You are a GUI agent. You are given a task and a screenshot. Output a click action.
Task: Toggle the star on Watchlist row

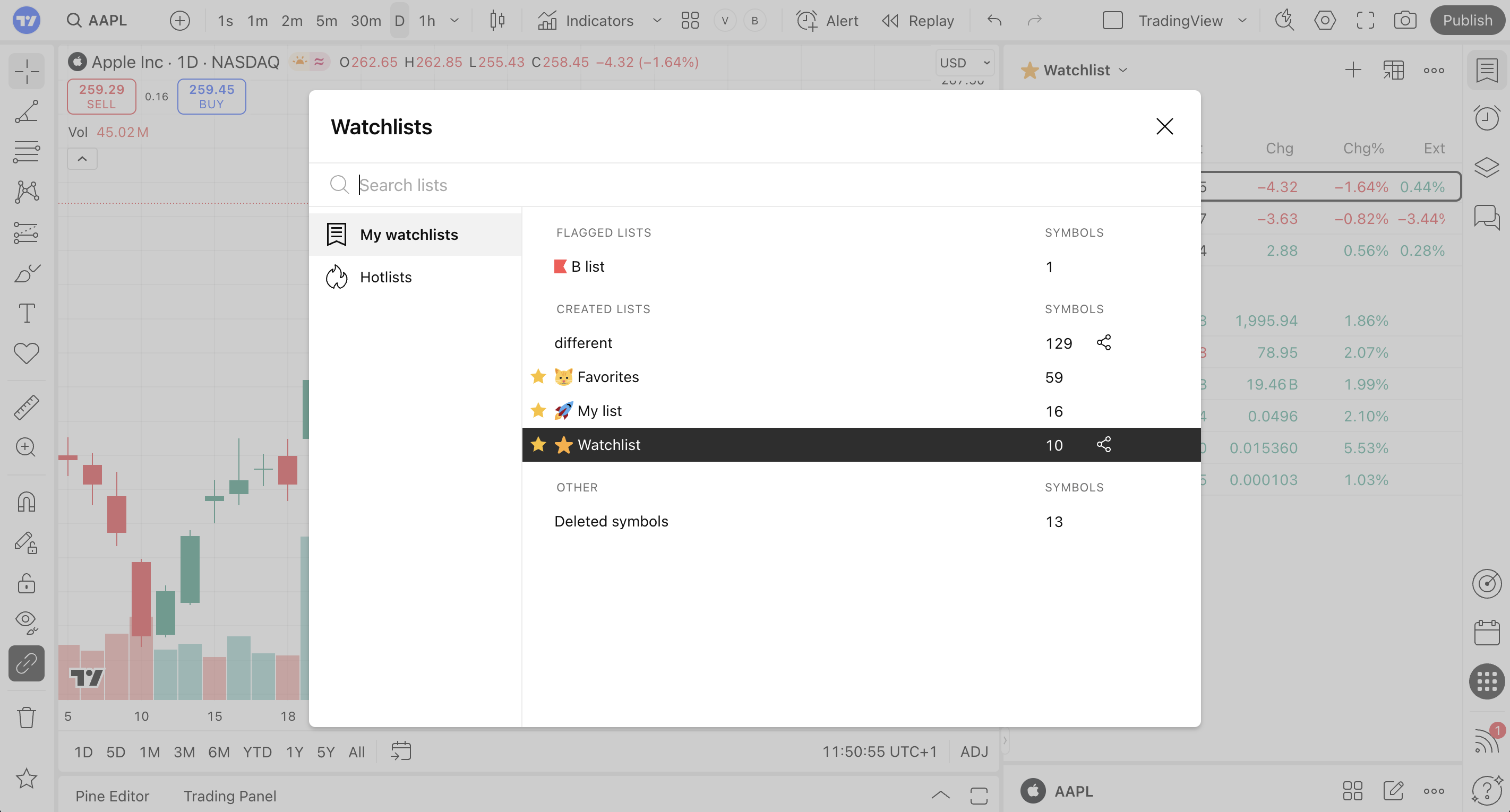pos(538,445)
